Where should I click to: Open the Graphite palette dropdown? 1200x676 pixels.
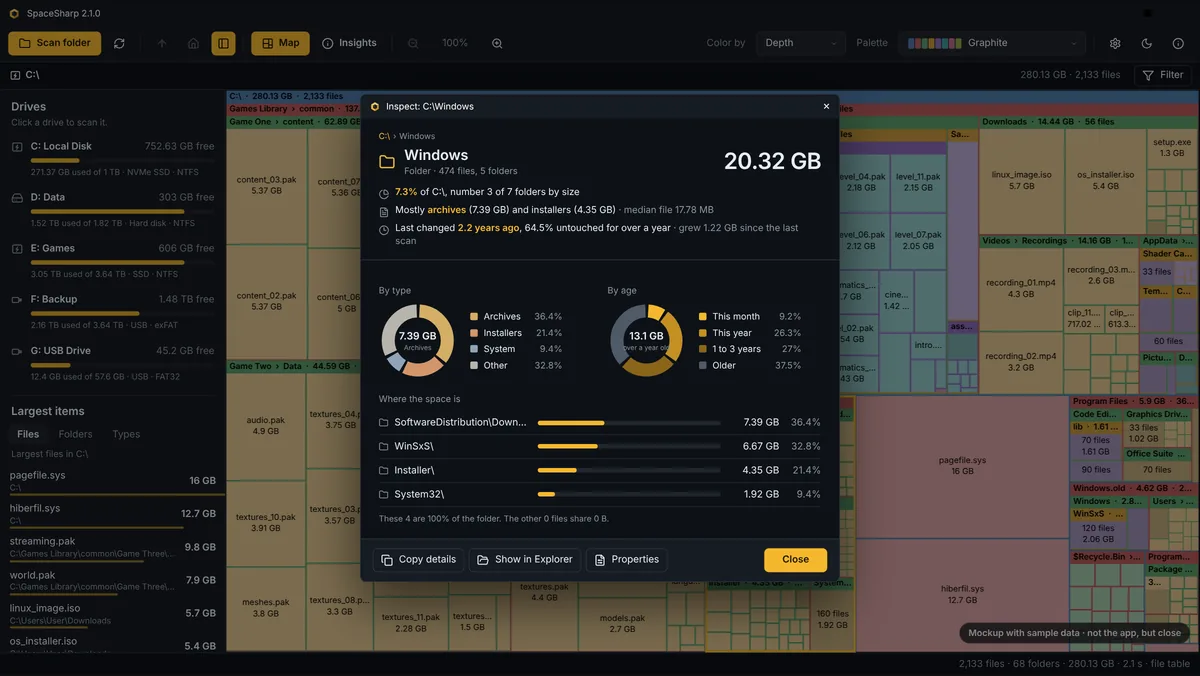pos(992,43)
